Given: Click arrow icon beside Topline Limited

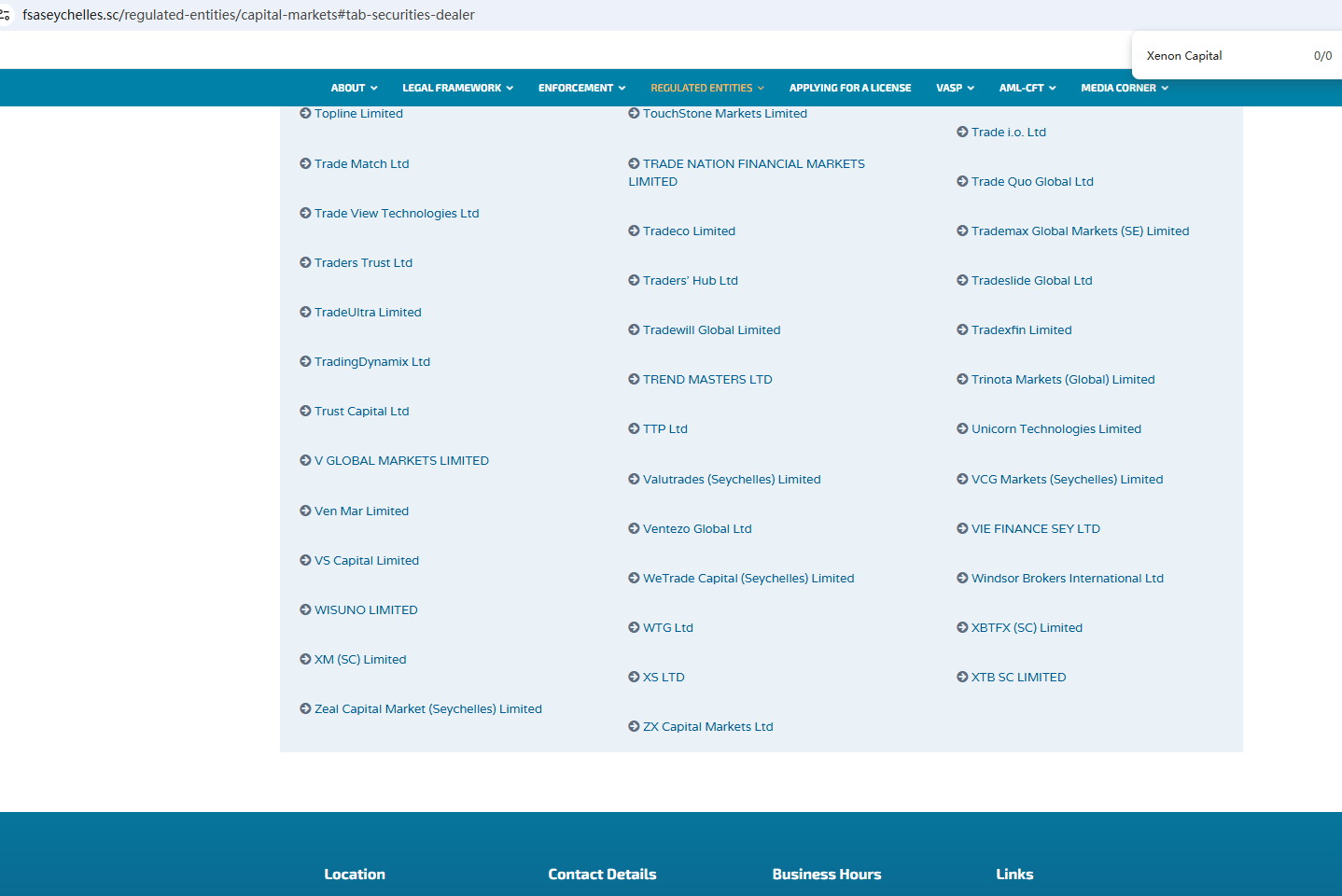Looking at the screenshot, I should click(x=305, y=113).
